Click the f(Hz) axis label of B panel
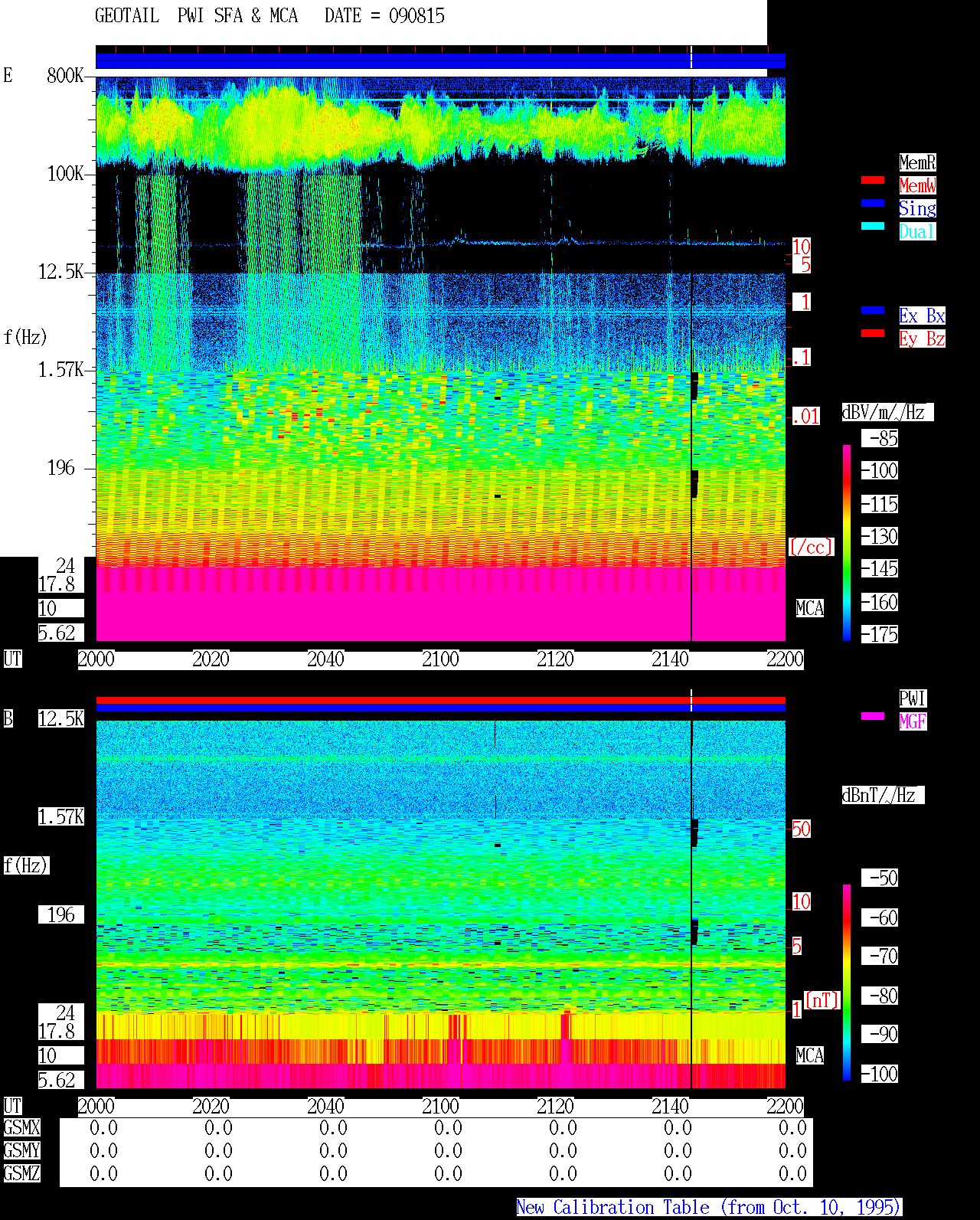 click(x=26, y=865)
